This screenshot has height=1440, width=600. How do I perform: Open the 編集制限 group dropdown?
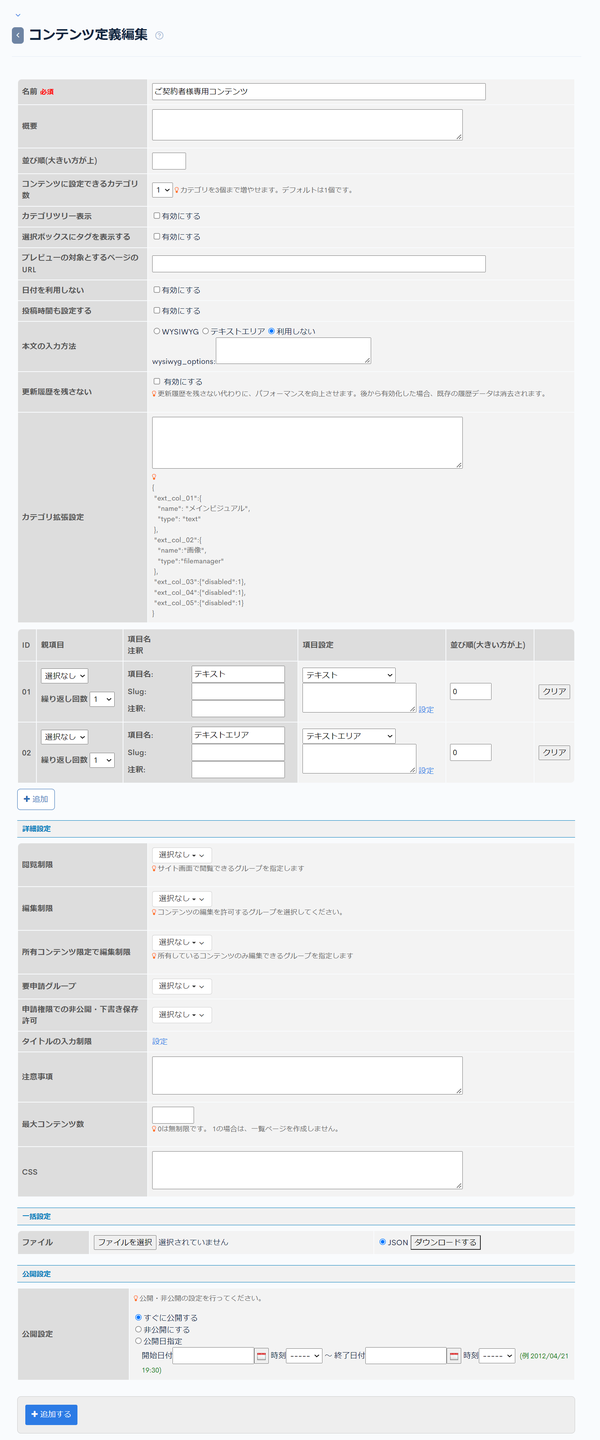tap(182, 898)
